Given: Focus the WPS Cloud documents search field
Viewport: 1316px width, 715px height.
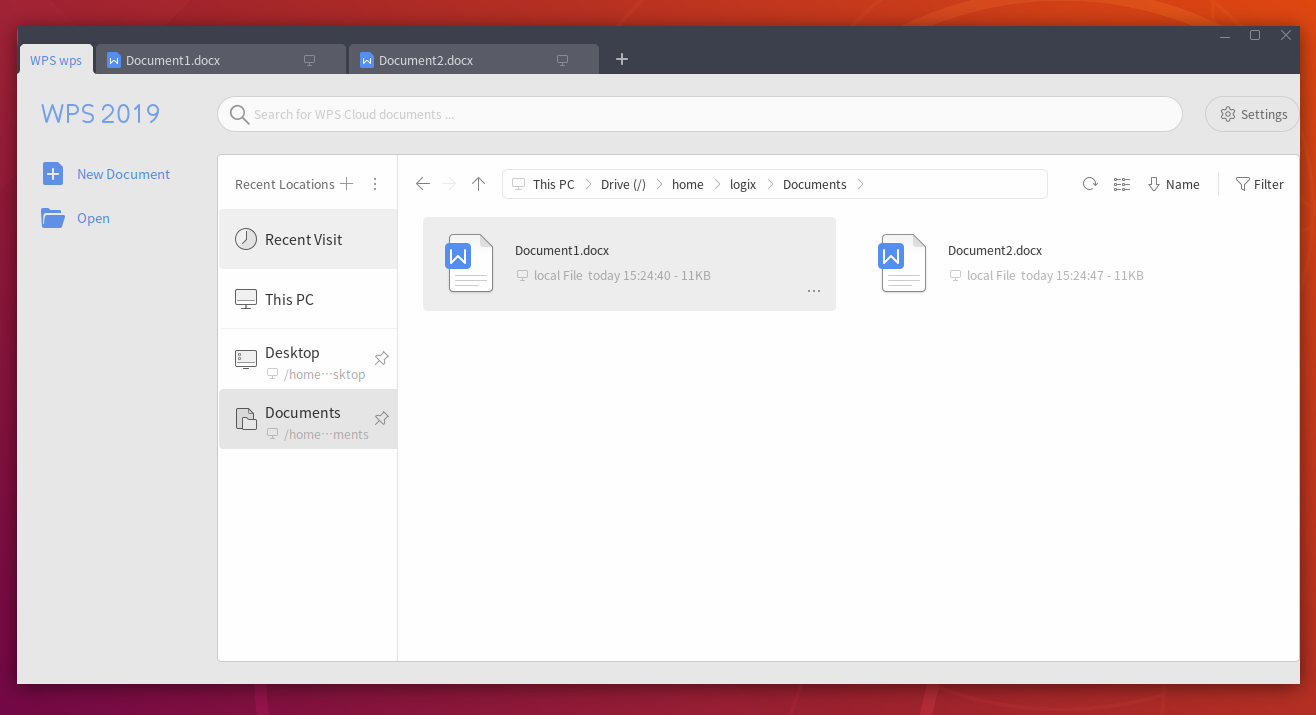Looking at the screenshot, I should 700,114.
